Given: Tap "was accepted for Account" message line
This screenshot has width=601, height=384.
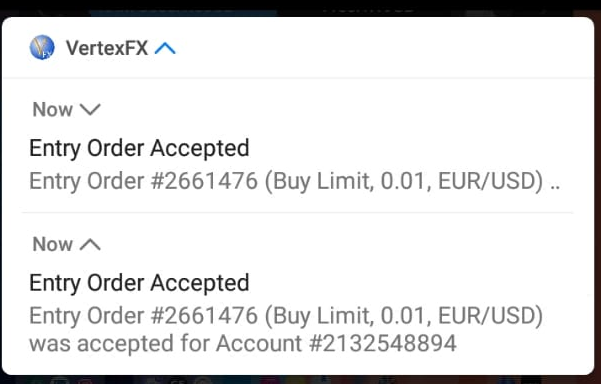Looking at the screenshot, I should point(166,343).
